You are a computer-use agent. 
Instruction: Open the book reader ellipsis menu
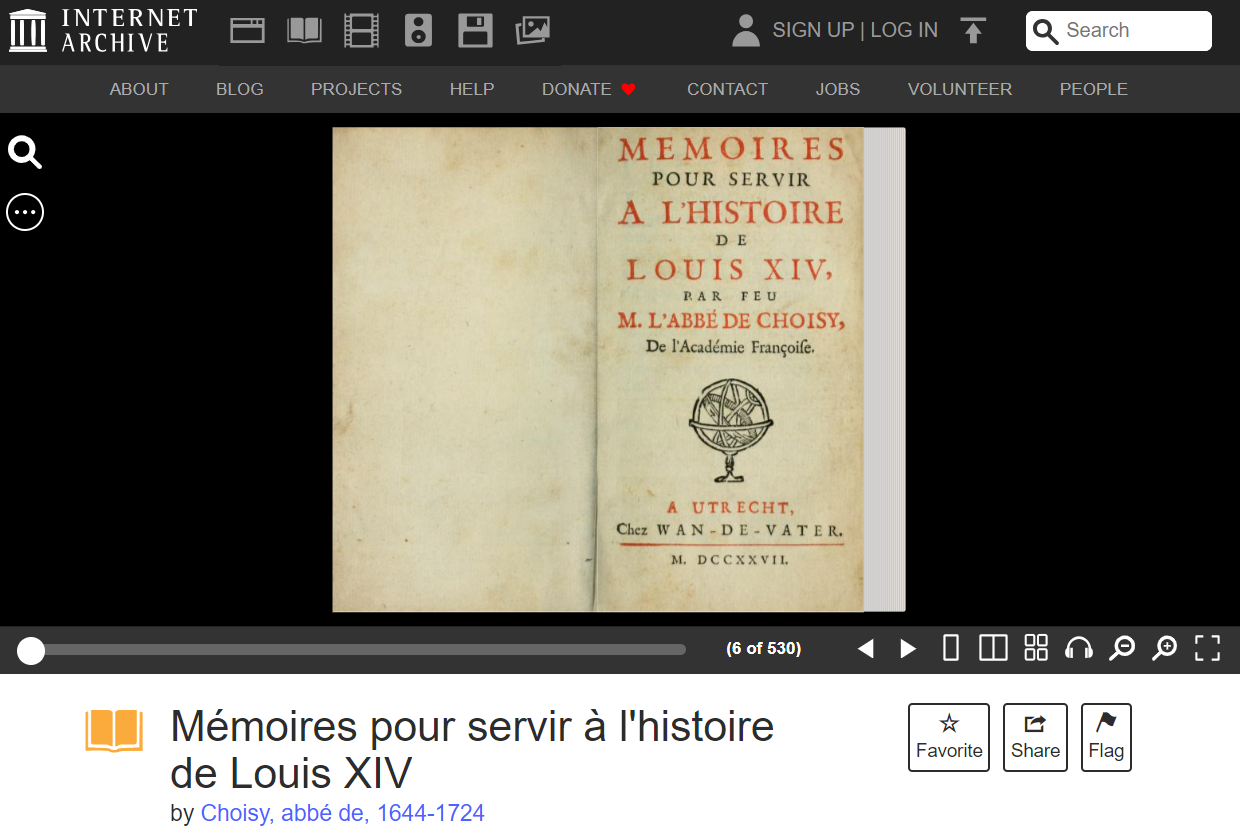coord(24,211)
